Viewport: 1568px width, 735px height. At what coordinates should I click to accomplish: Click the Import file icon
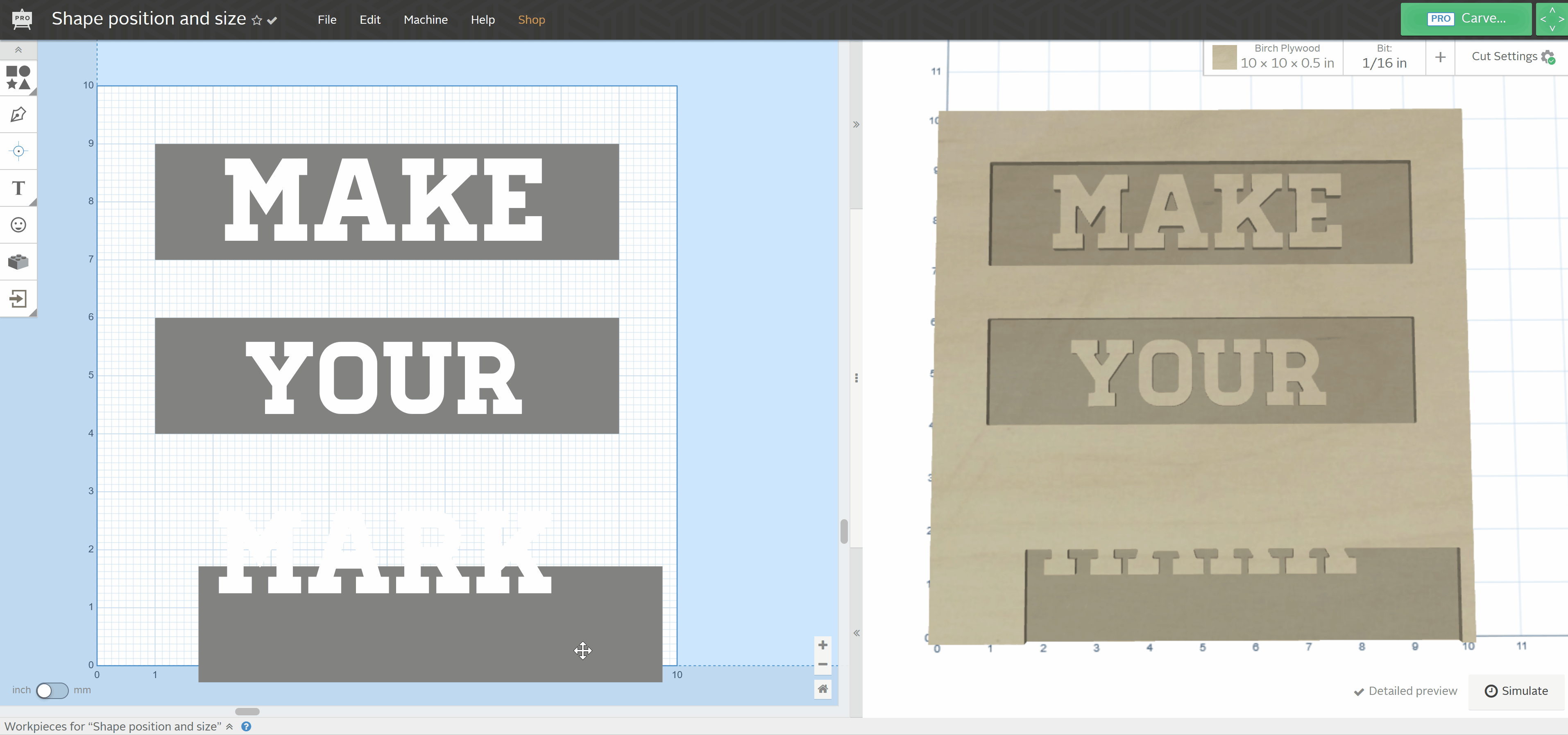[x=18, y=299]
